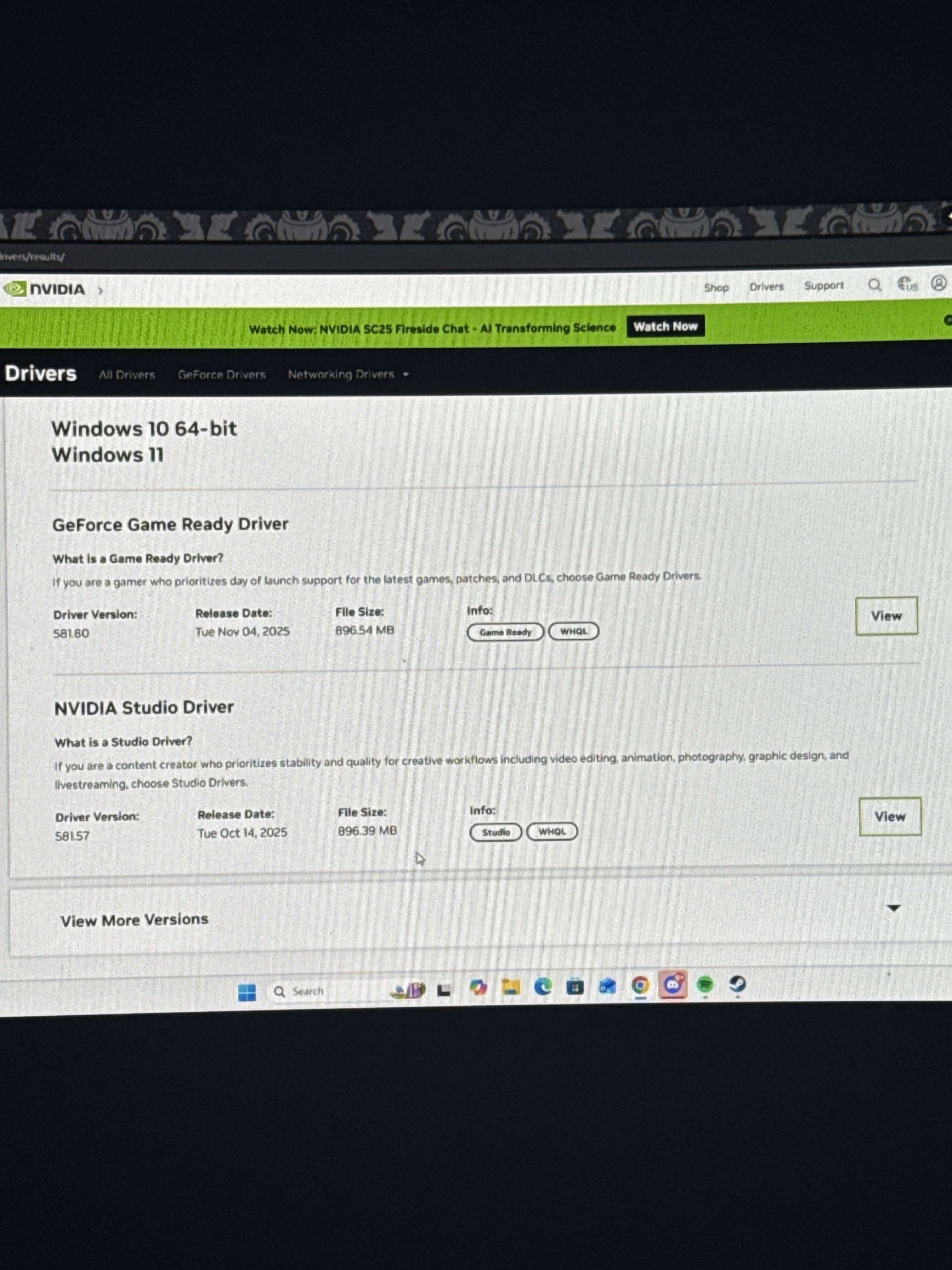Click the Shop menu link
The height and width of the screenshot is (1270, 952).
[x=716, y=288]
